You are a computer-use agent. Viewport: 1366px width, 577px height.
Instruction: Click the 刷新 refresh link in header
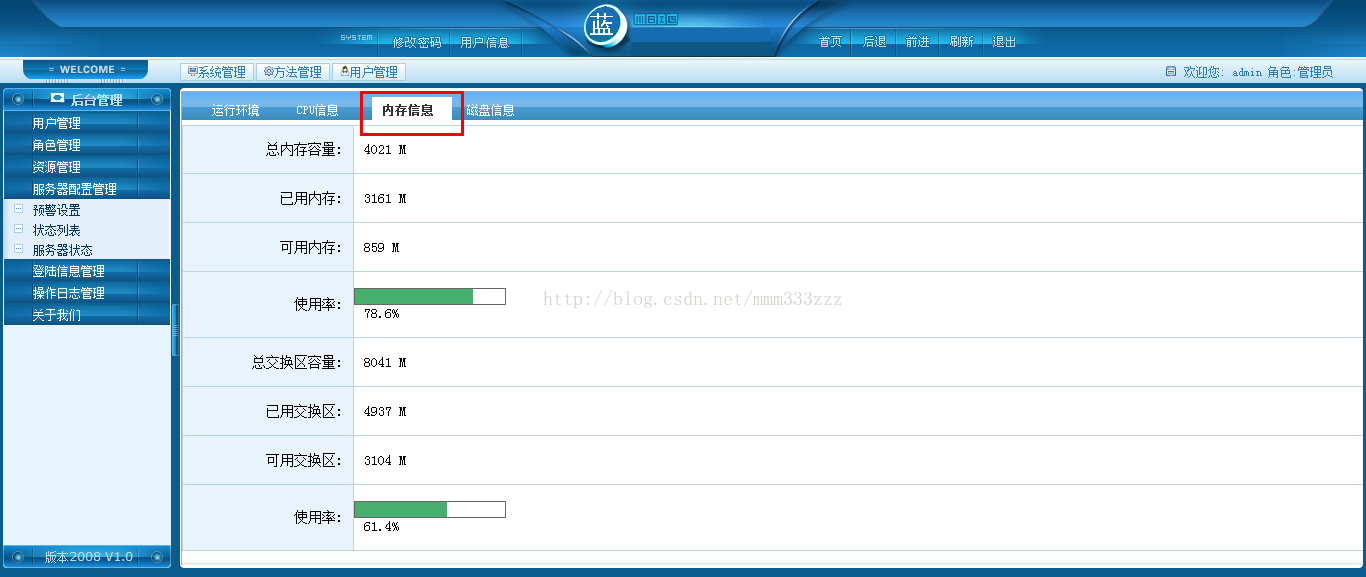961,42
